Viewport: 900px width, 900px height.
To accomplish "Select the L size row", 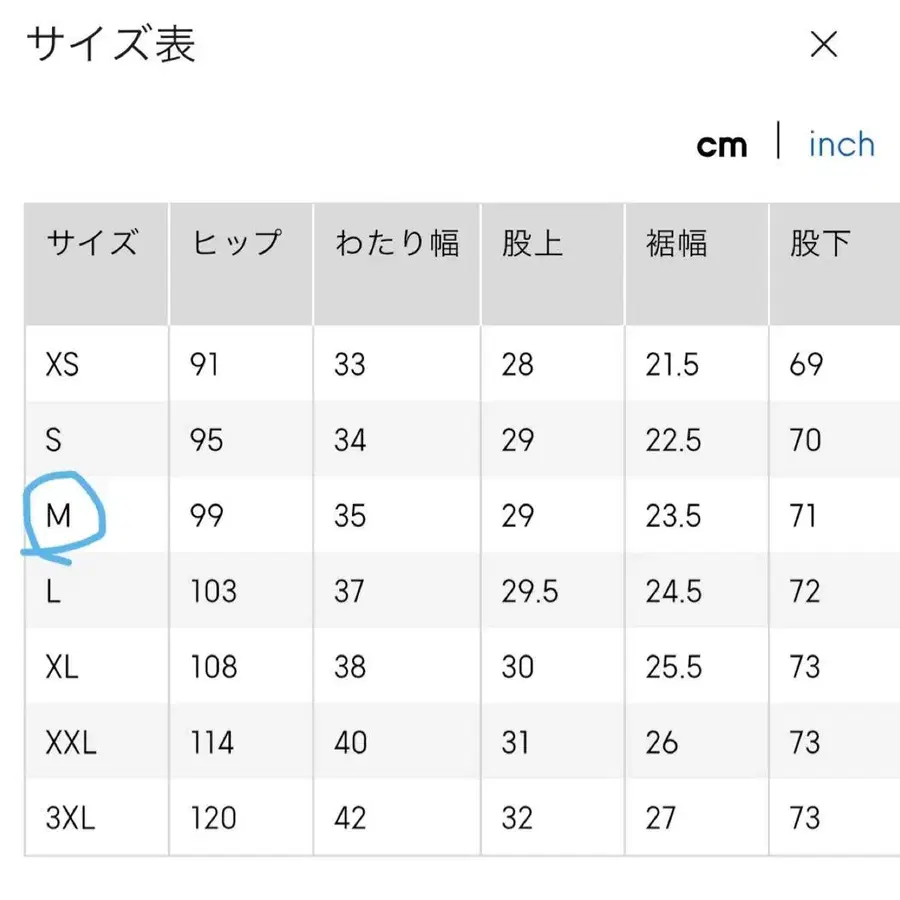I will pyautogui.click(x=56, y=591).
